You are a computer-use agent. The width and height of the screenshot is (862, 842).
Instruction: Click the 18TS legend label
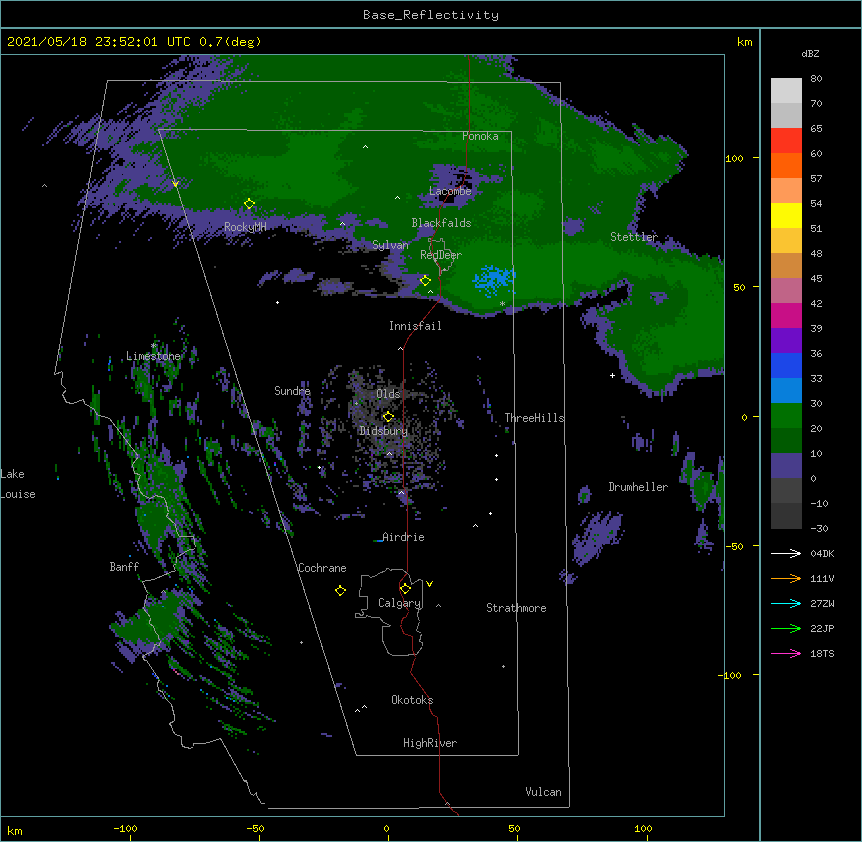pyautogui.click(x=822, y=653)
